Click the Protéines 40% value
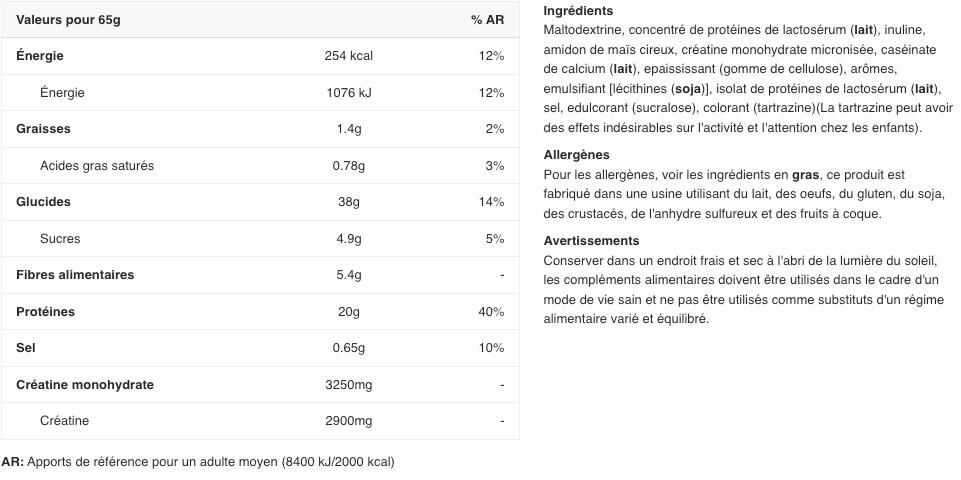 491,312
